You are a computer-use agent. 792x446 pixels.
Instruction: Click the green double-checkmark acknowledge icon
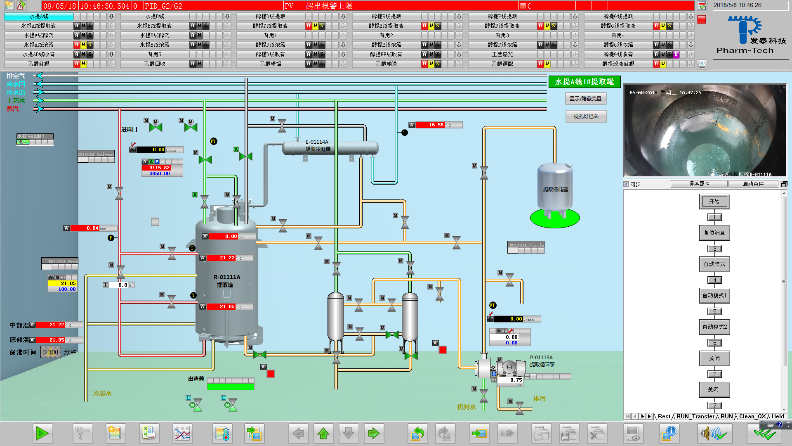pyautogui.click(x=765, y=433)
